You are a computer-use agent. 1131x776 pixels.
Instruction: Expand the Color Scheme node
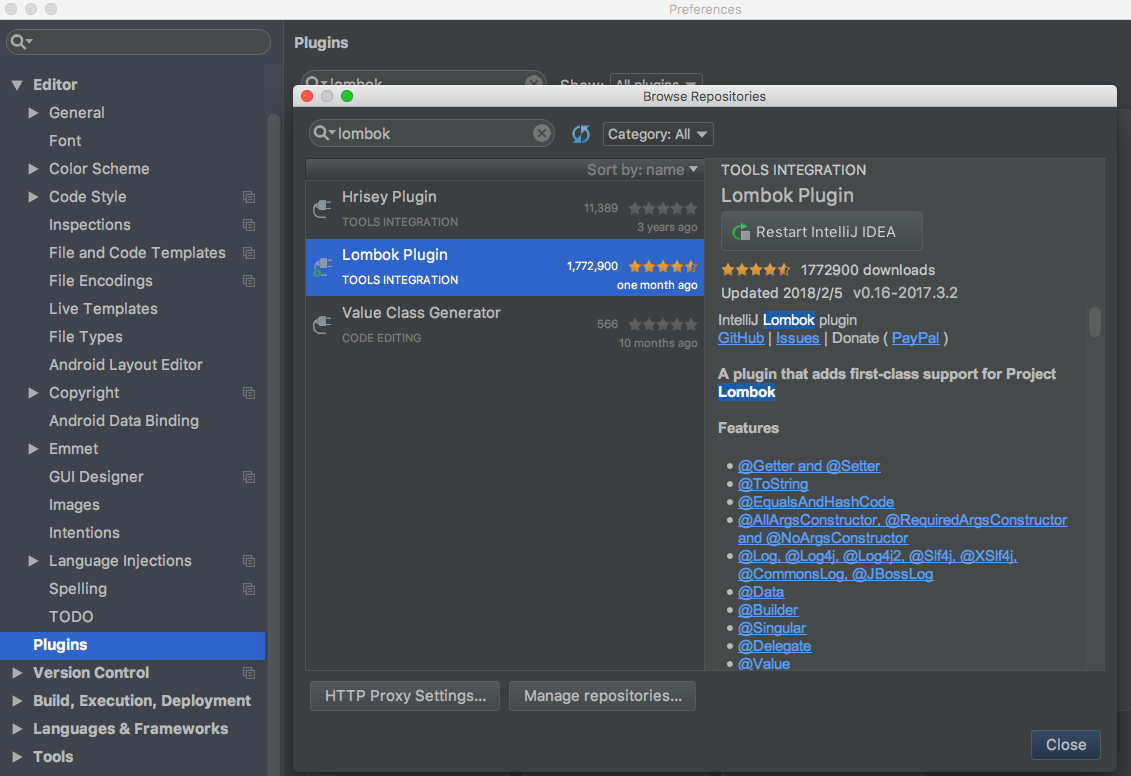33,169
